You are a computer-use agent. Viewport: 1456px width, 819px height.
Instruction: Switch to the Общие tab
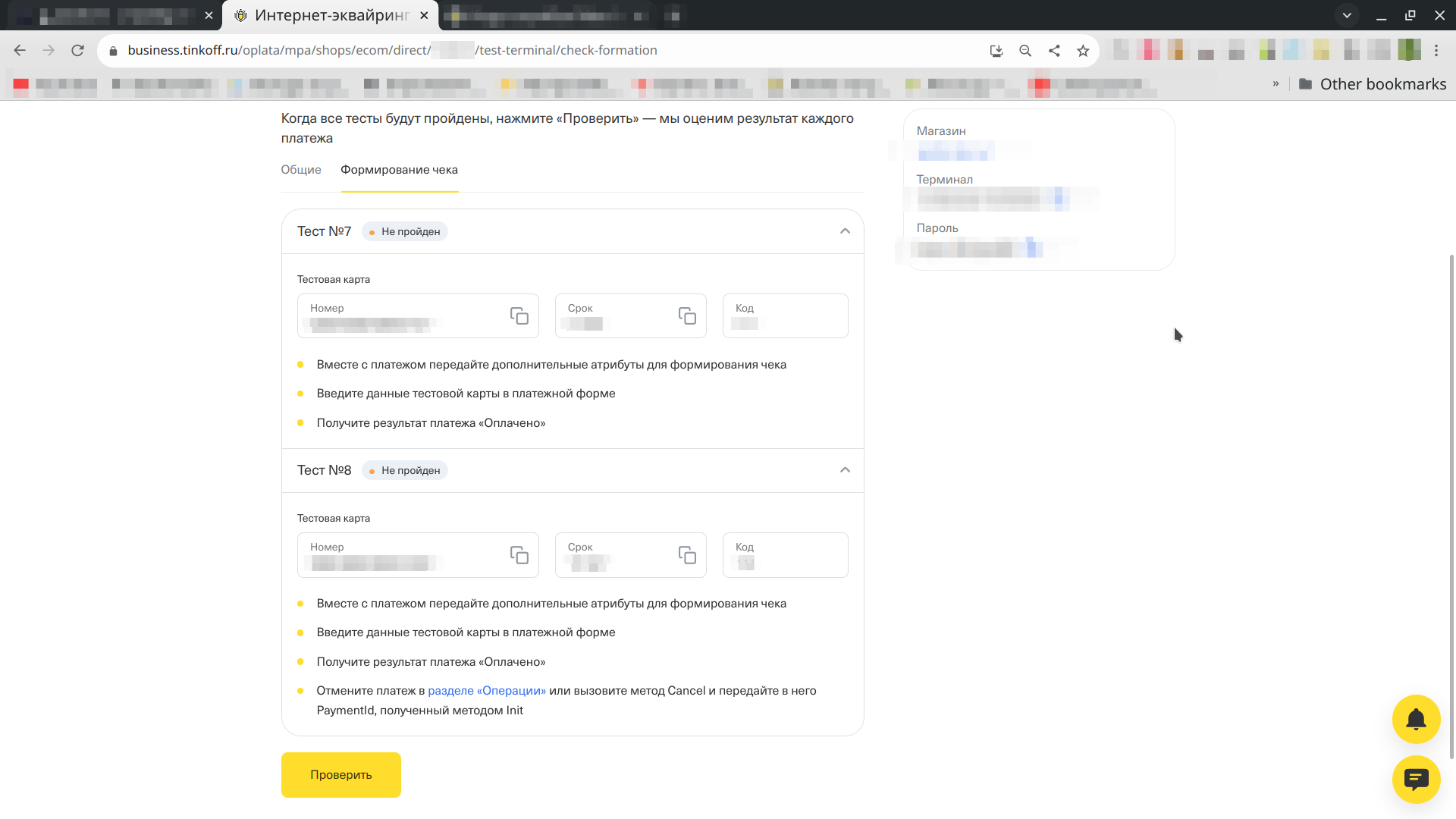click(301, 170)
